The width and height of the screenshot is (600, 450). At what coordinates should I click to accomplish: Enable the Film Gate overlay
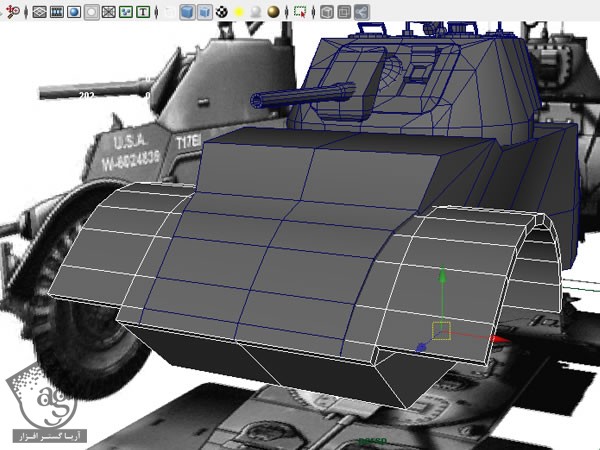[56, 13]
